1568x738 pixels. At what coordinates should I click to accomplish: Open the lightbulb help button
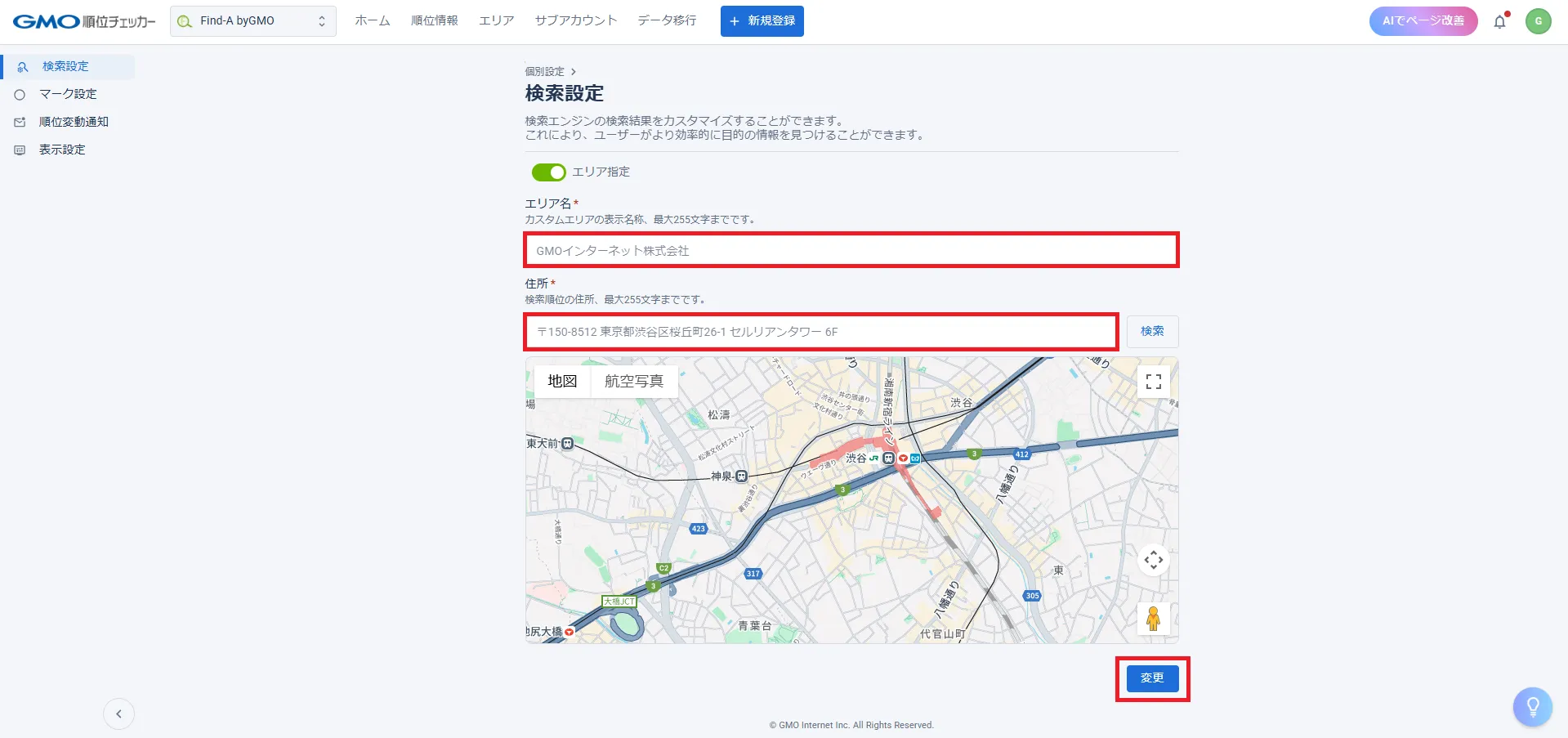1533,707
